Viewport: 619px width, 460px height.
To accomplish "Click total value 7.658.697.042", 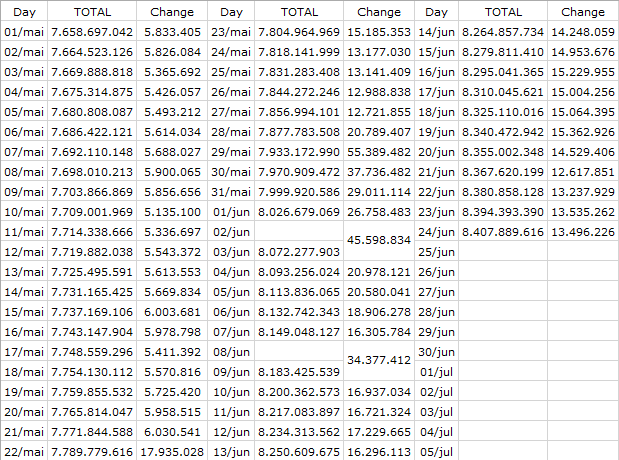I will (x=92, y=32).
